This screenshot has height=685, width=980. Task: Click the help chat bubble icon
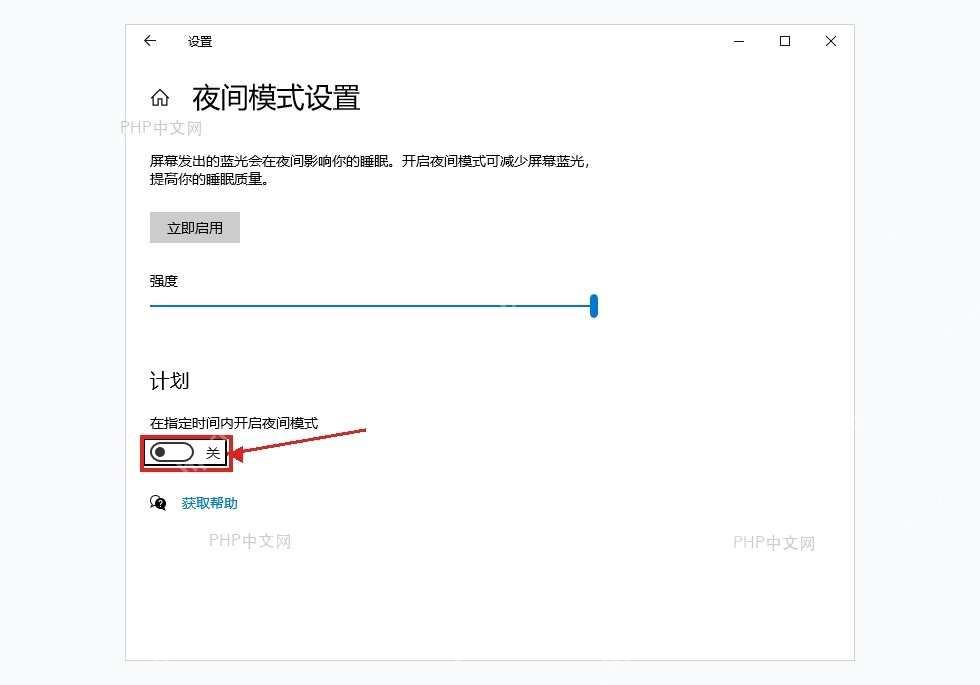pyautogui.click(x=158, y=502)
